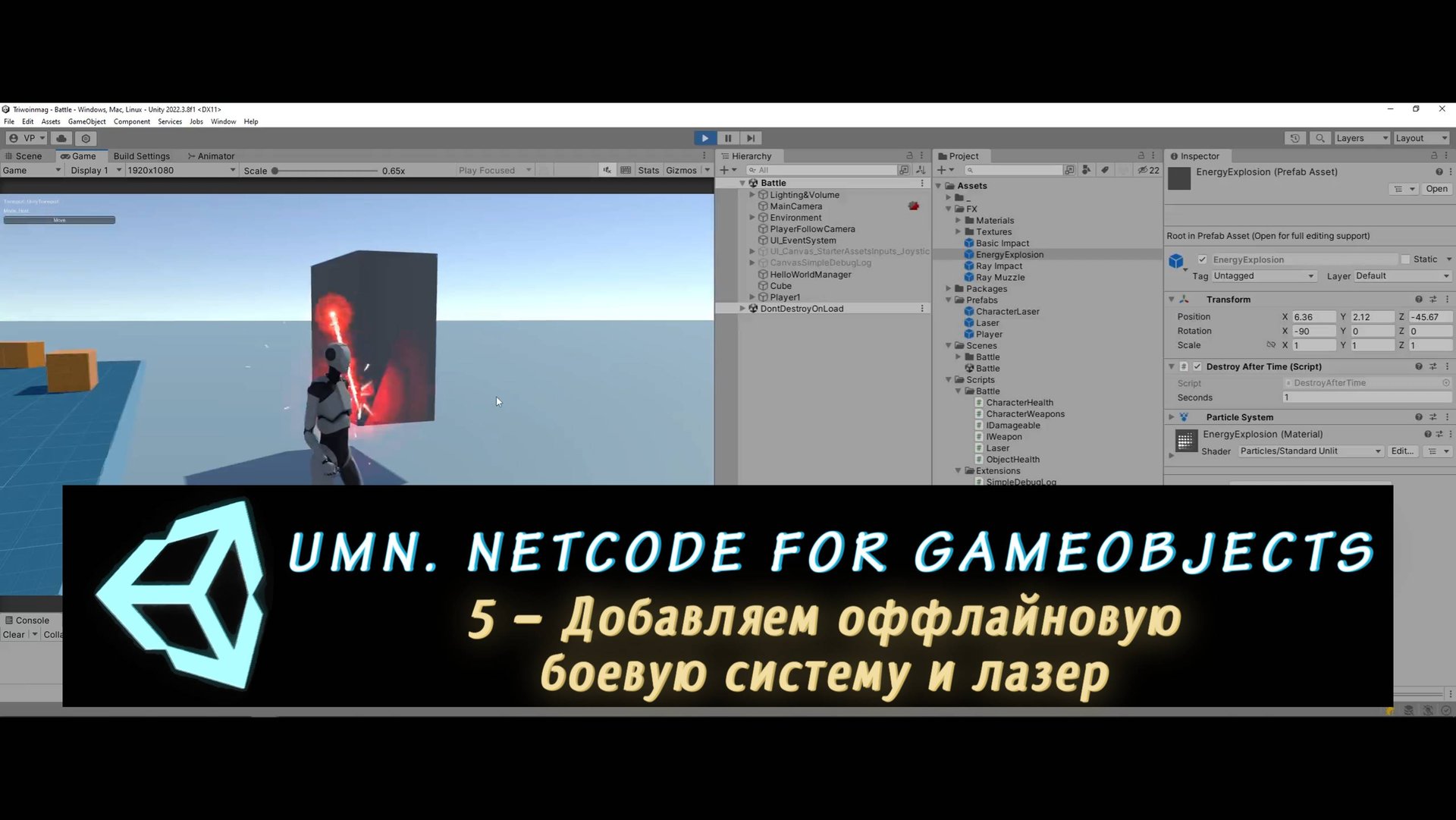Click the Open button for the prefab asset
The height and width of the screenshot is (820, 1456).
(1436, 189)
